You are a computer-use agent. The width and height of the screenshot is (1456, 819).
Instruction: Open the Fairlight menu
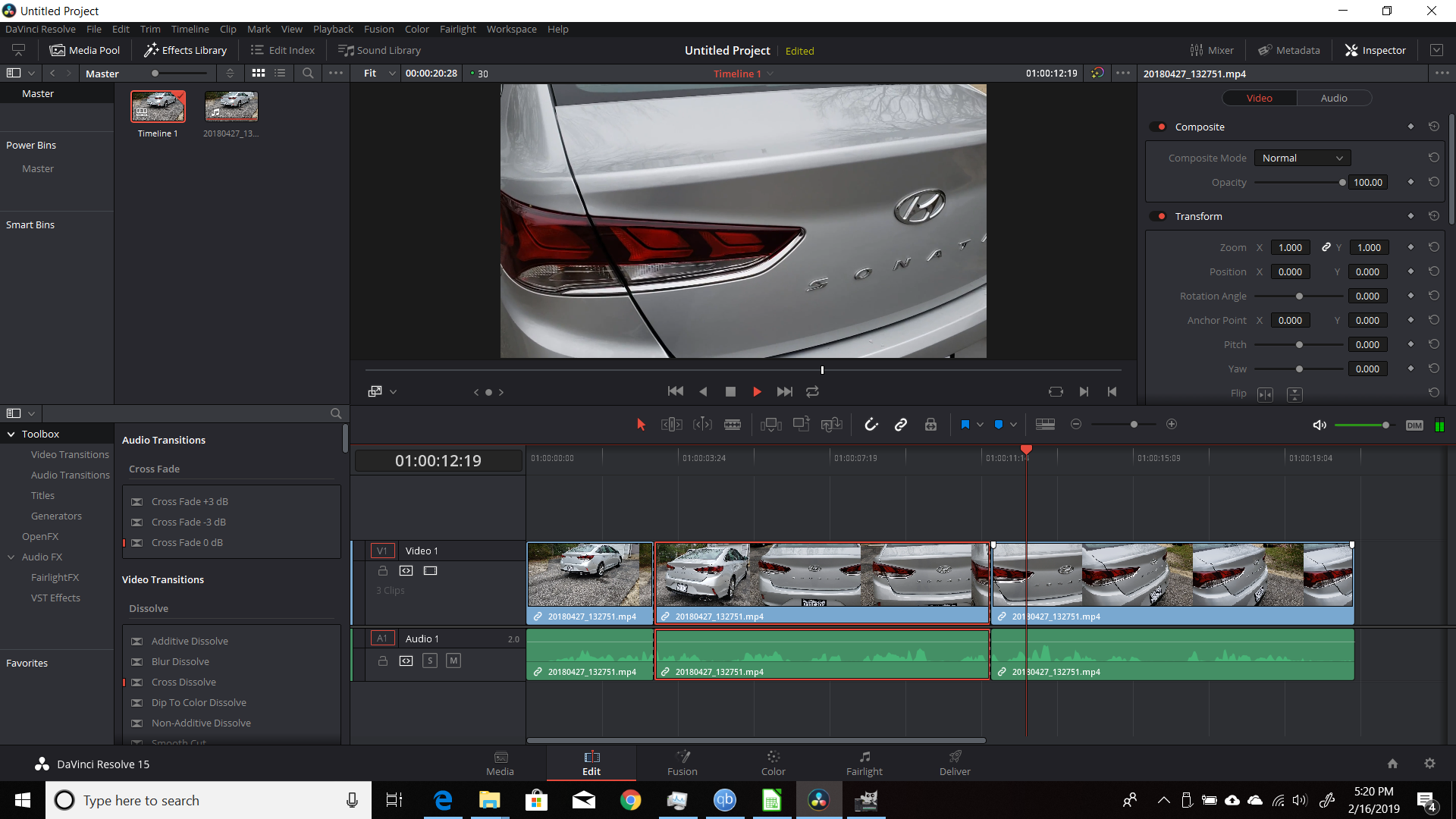pos(457,29)
